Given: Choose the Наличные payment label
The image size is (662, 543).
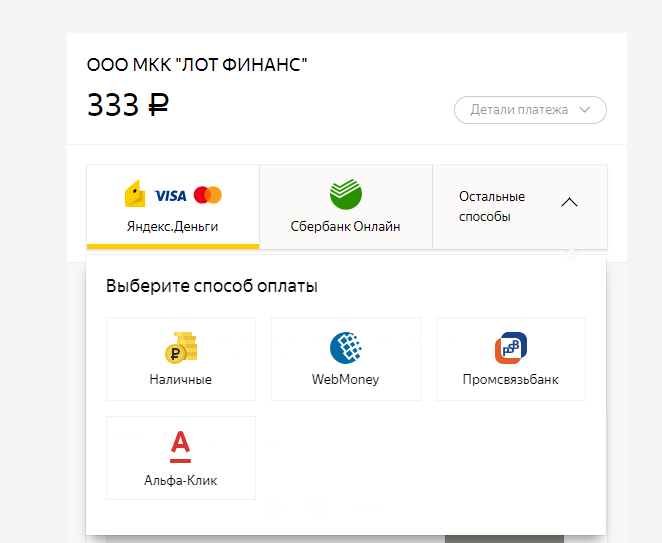Looking at the screenshot, I should tap(181, 380).
